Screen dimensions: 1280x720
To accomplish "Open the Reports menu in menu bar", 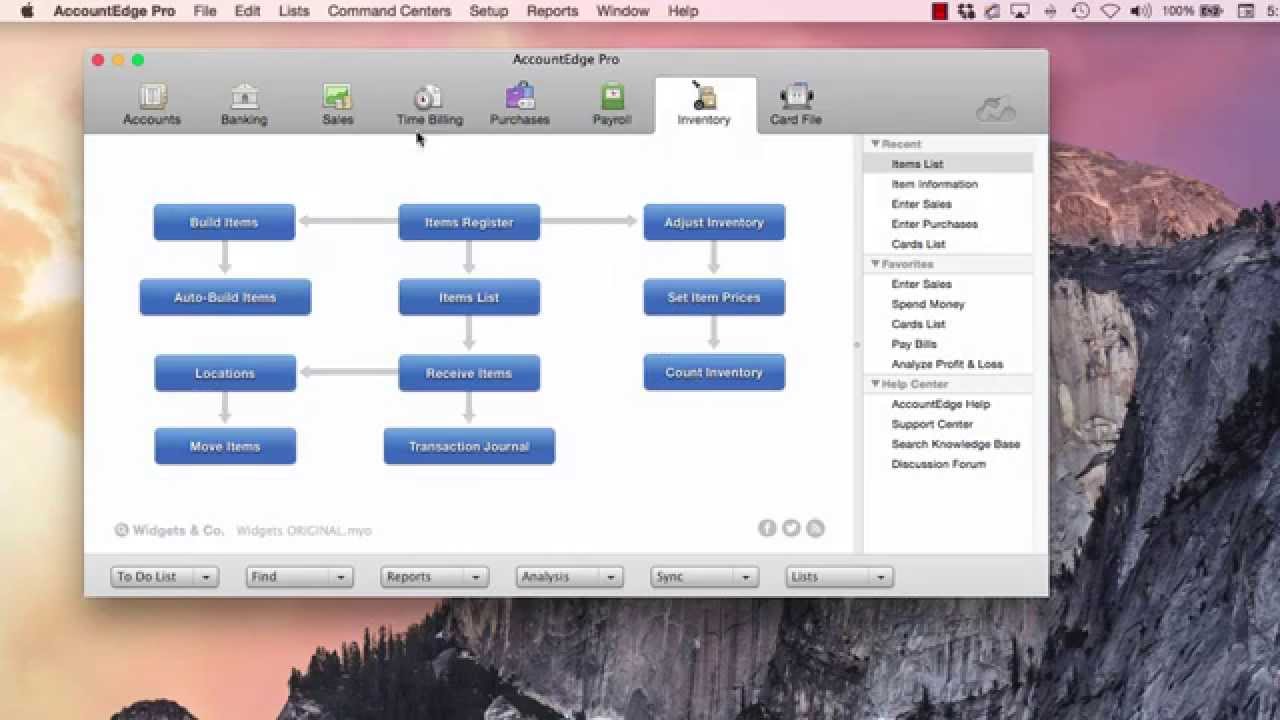I will tap(552, 11).
